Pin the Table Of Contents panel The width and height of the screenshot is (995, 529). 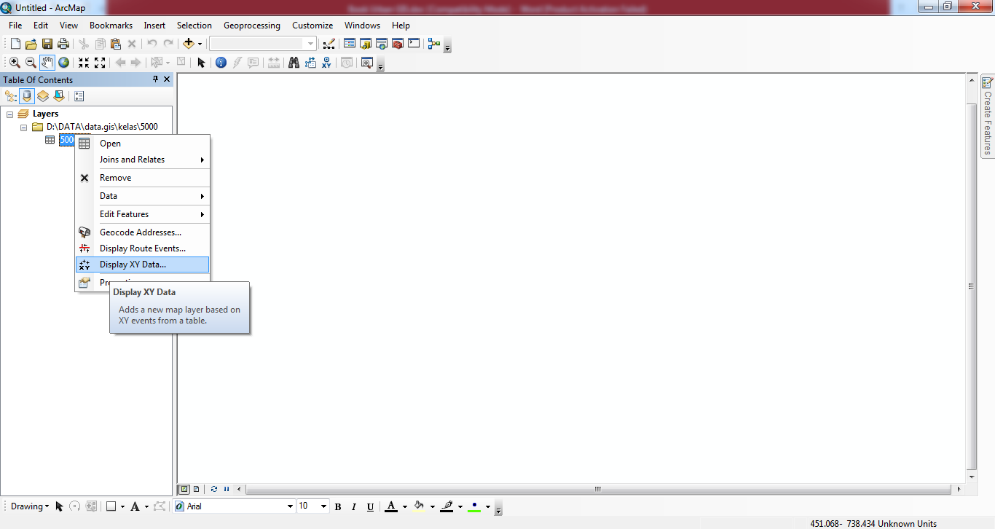click(x=155, y=79)
